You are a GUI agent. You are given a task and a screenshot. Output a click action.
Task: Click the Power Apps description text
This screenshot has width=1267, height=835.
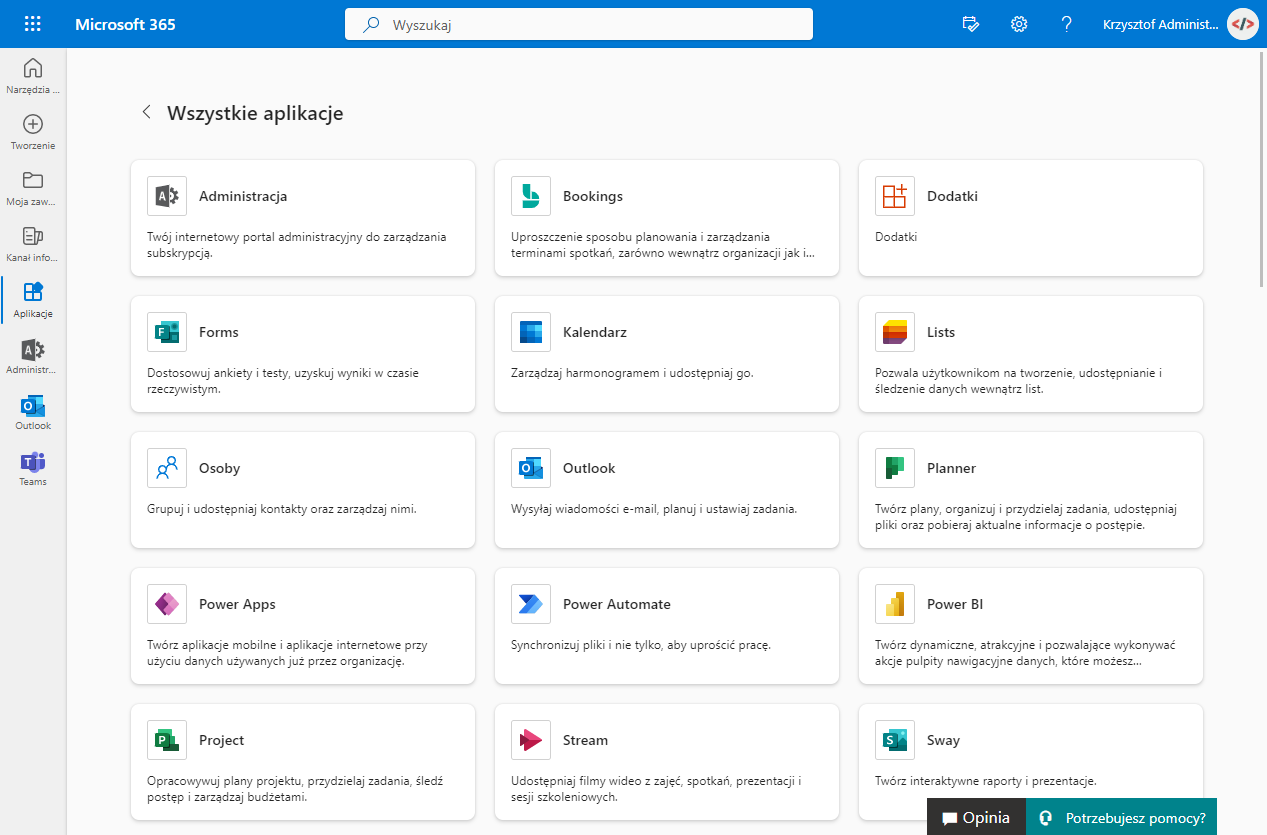[287, 653]
